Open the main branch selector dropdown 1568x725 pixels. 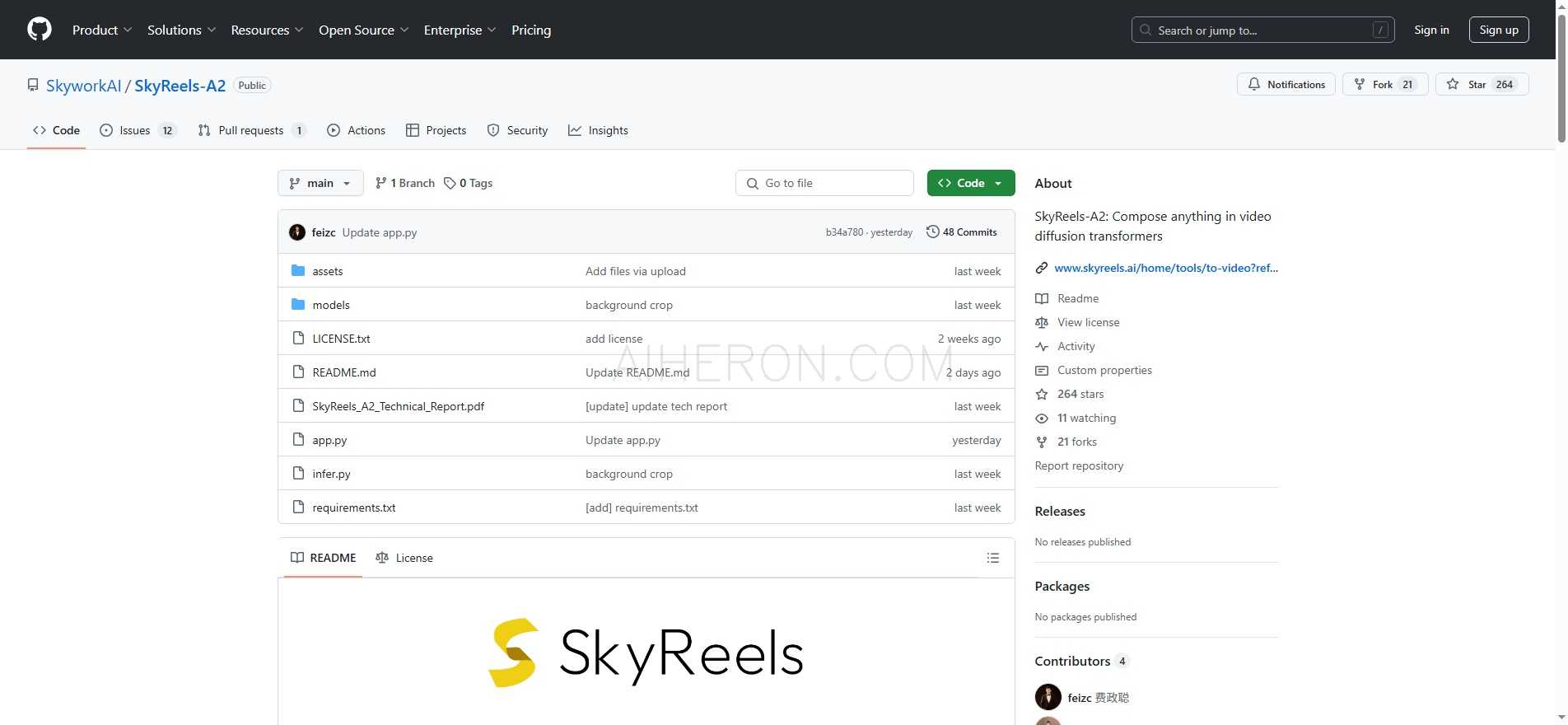(320, 183)
